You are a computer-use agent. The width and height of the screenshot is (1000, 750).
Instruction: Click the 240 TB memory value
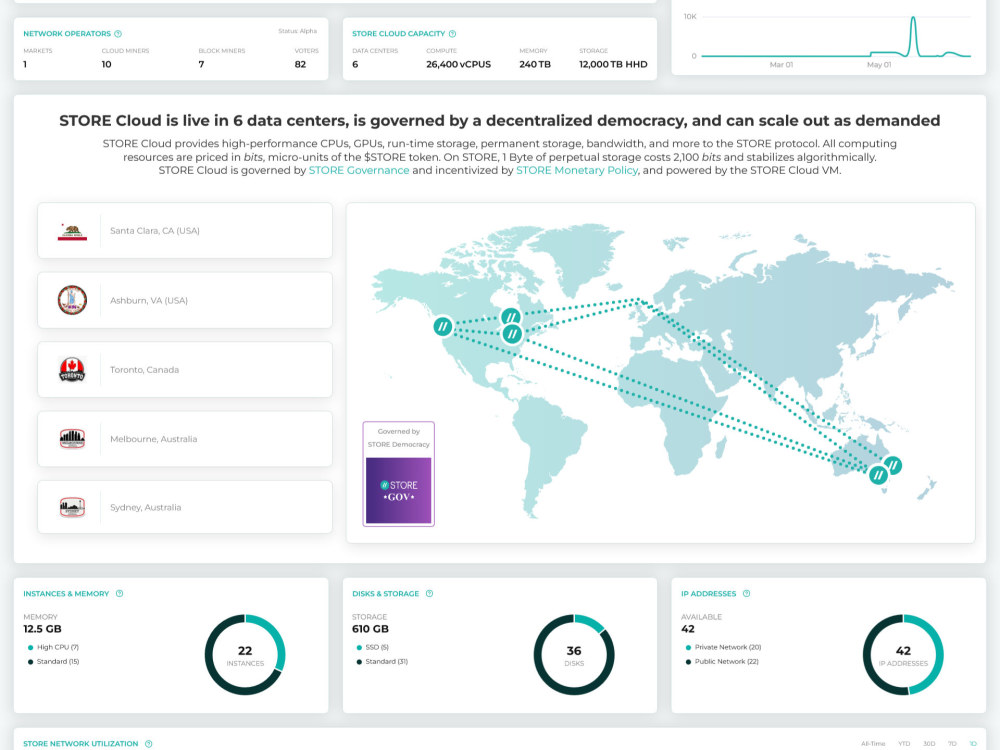point(534,64)
